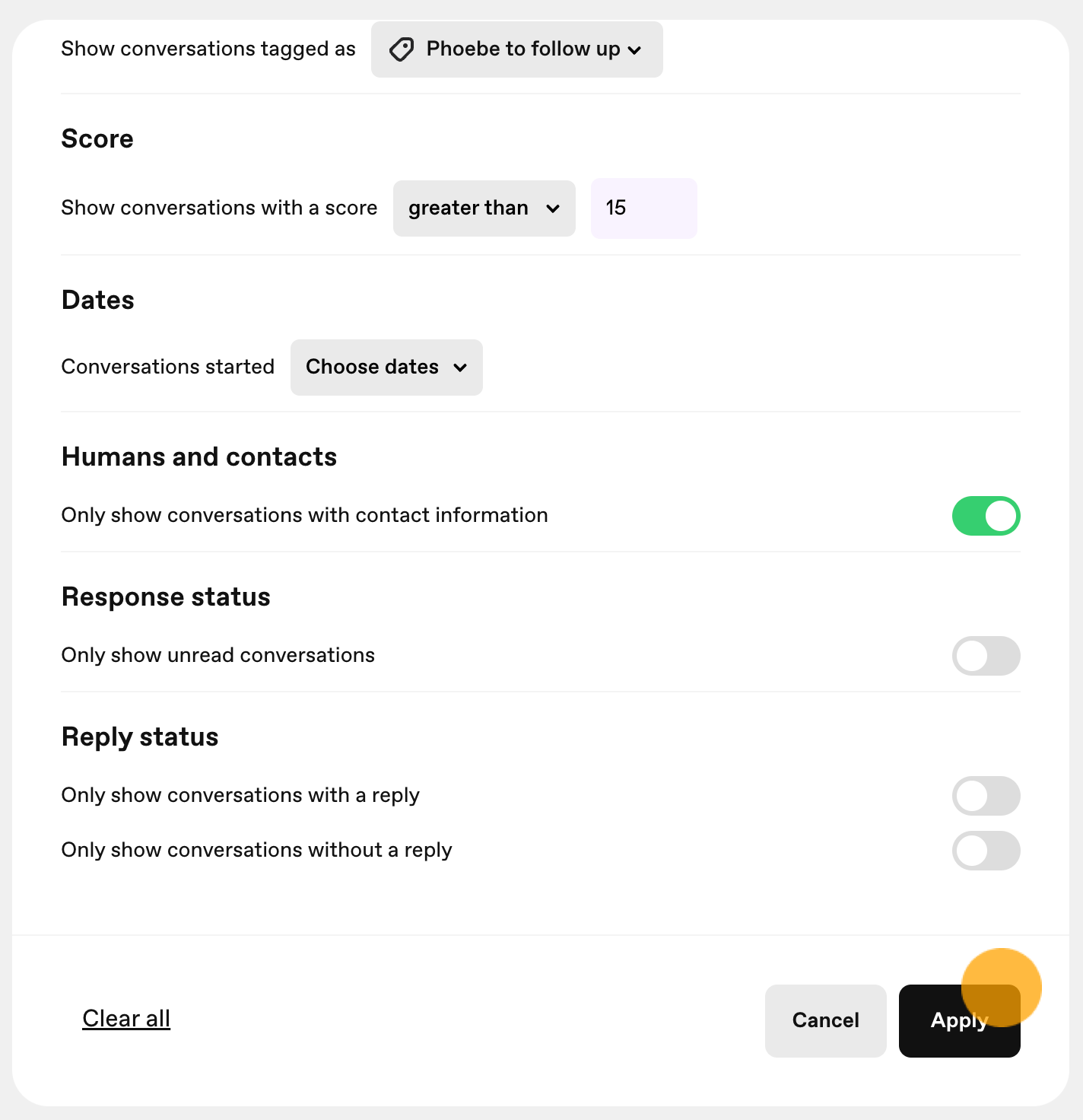Click the Clear all link
1083x1120 pixels.
click(x=126, y=1018)
